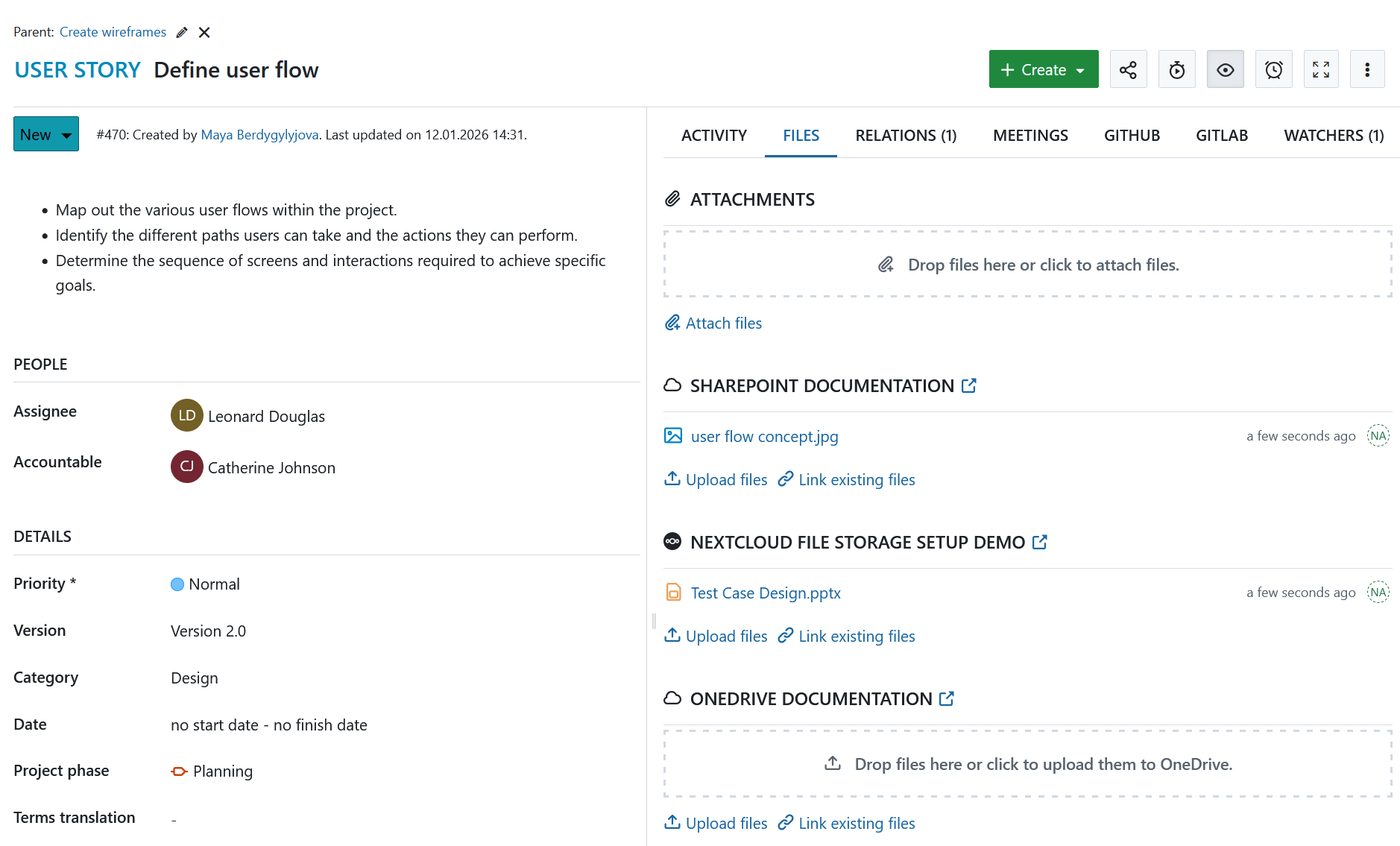Click the blue Normal priority indicator
Screen dimensions: 1400x846
click(178, 584)
